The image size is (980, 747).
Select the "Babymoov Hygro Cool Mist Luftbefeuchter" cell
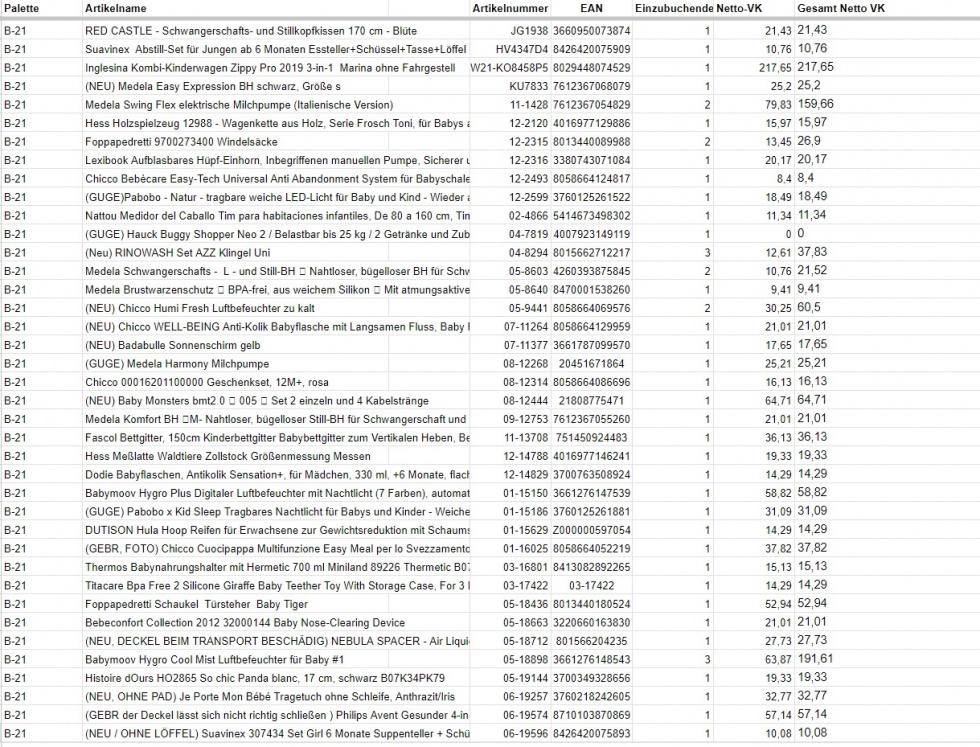click(214, 659)
